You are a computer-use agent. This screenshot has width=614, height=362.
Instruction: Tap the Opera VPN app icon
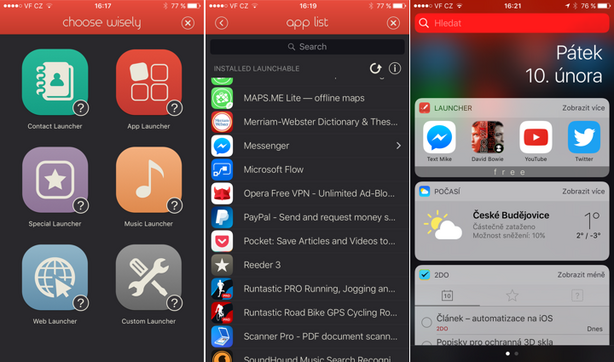[222, 194]
